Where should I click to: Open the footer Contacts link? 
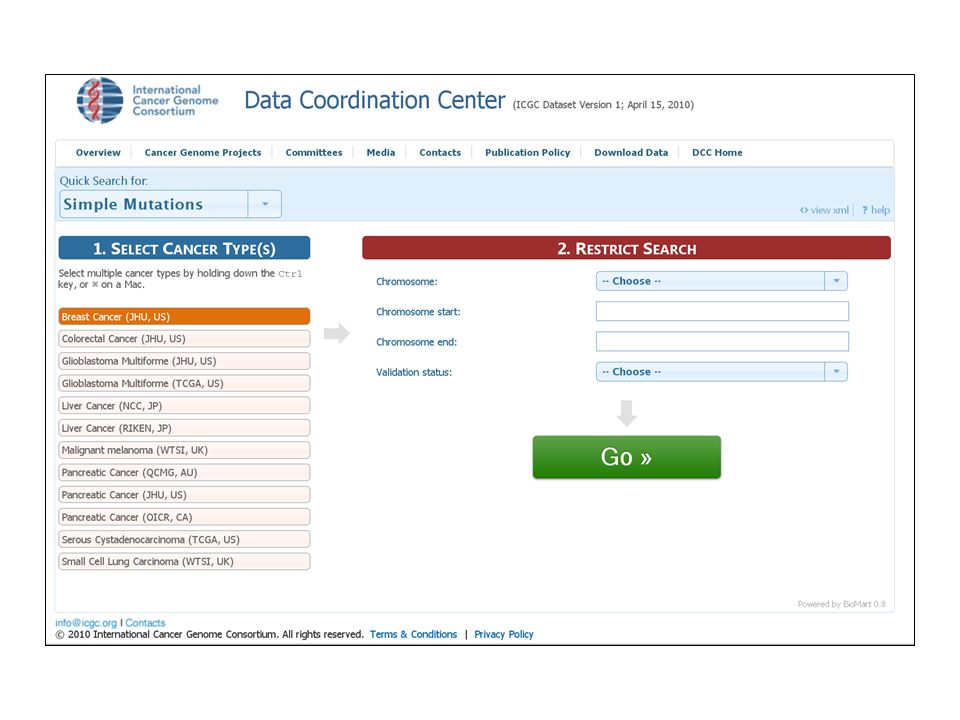coord(145,623)
